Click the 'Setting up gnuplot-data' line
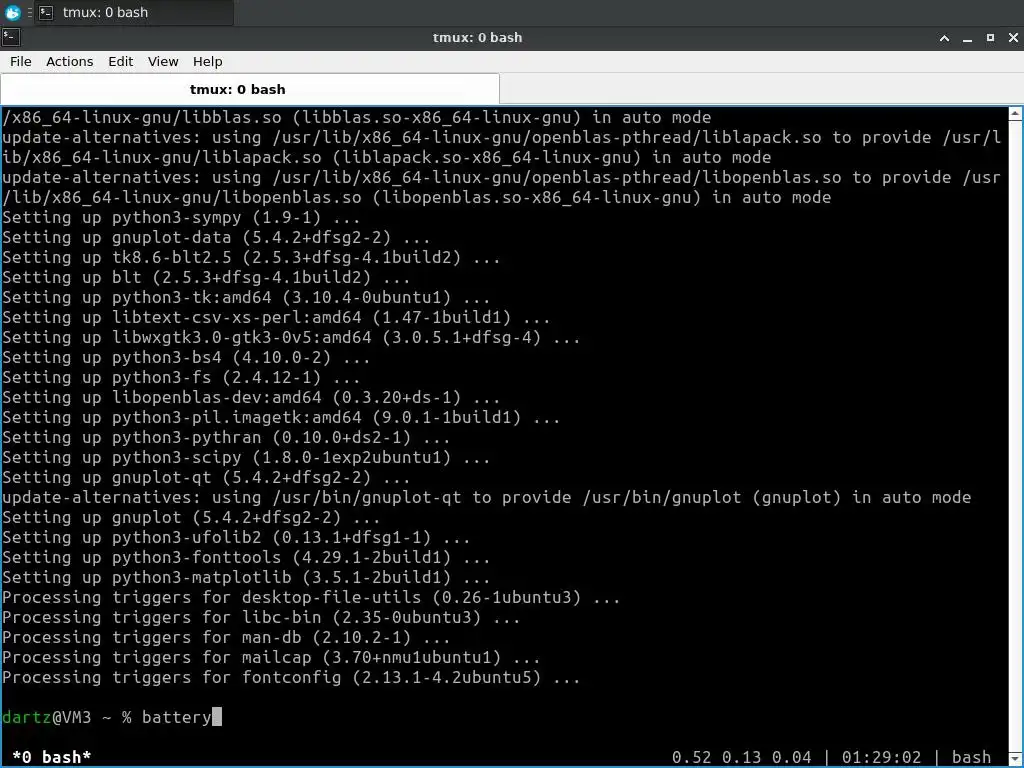This screenshot has height=768, width=1024. point(216,237)
